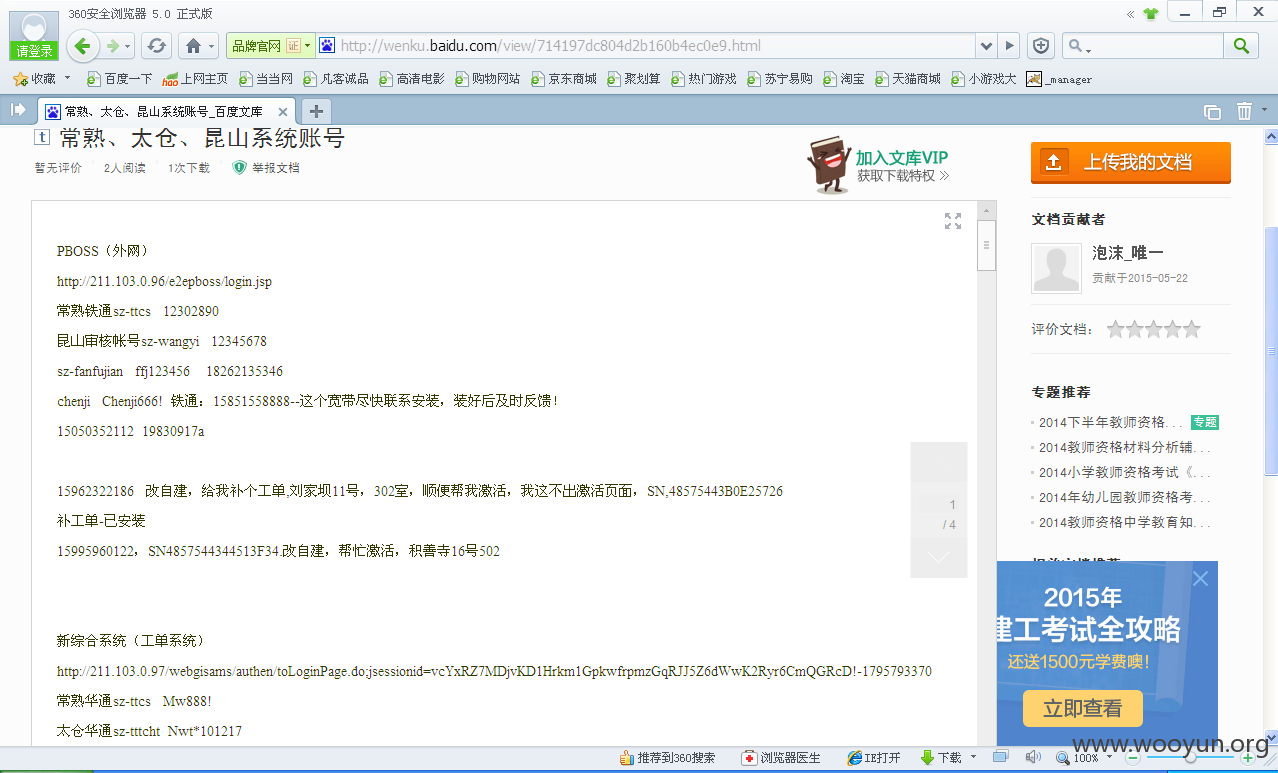The image size is (1278, 773).
Task: Go to next page down chevron
Action: click(x=939, y=557)
